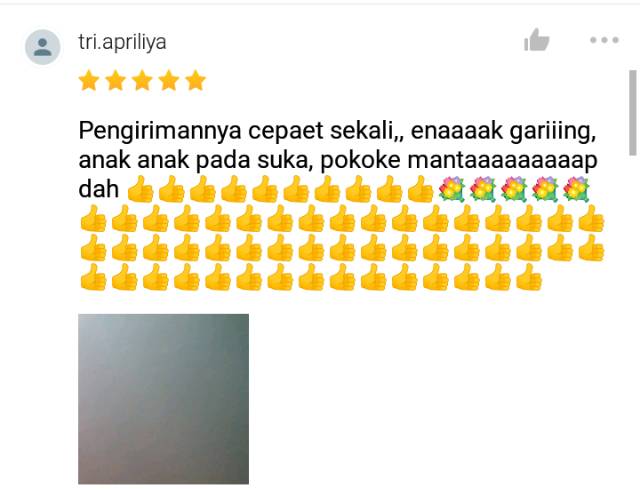This screenshot has width=640, height=489.
Task: Click the word "Pengirimannya" in review
Action: click(x=160, y=132)
